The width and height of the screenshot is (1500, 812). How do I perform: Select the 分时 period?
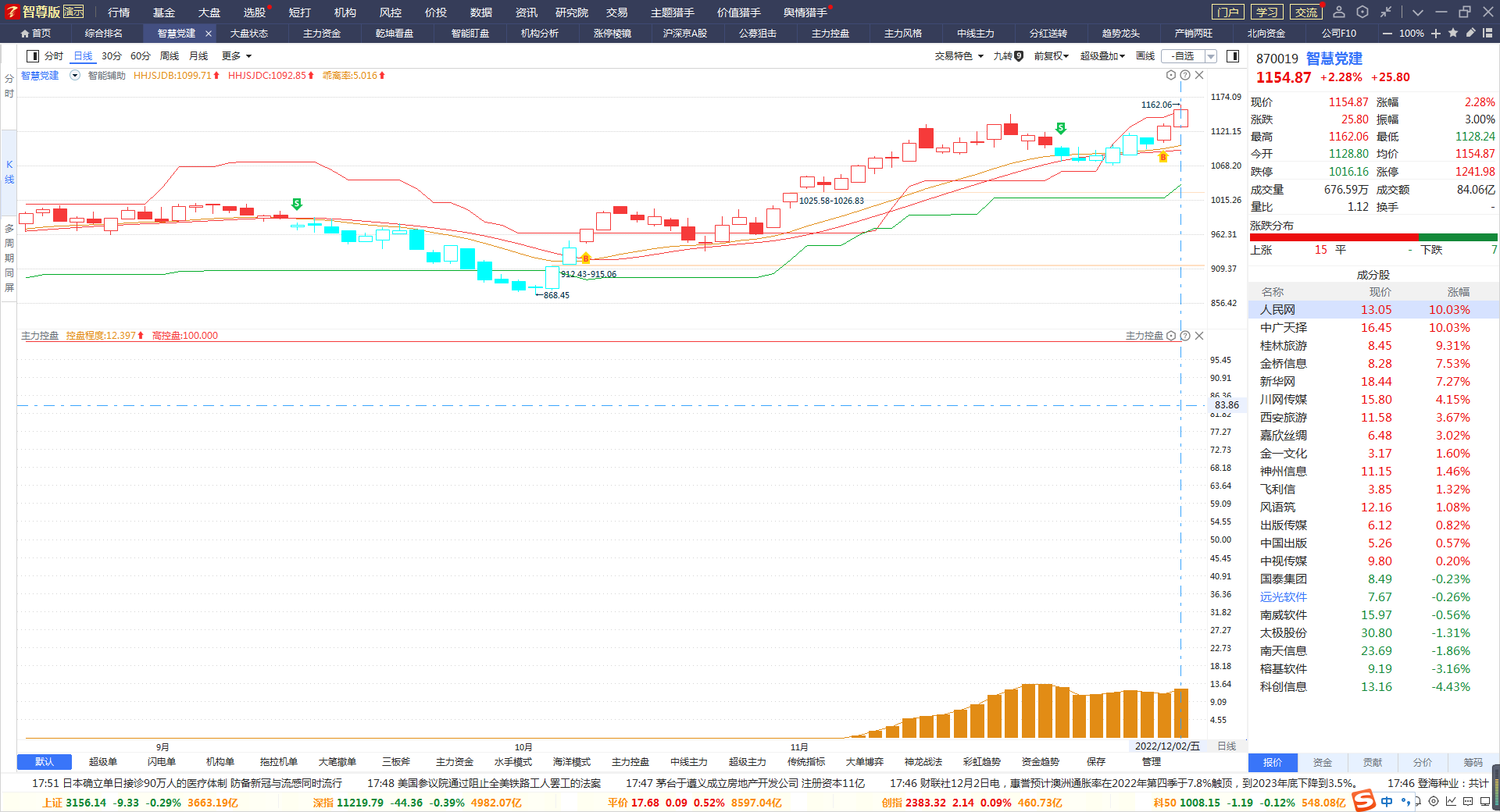(54, 56)
